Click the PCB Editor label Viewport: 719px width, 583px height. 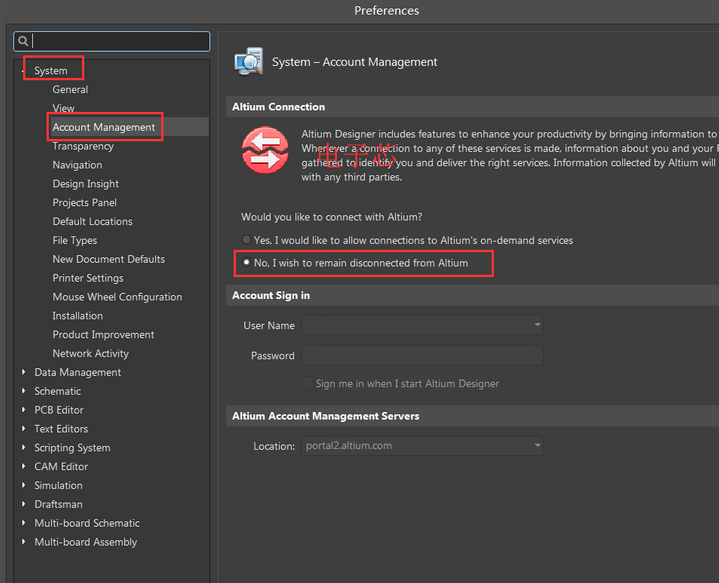(x=59, y=410)
